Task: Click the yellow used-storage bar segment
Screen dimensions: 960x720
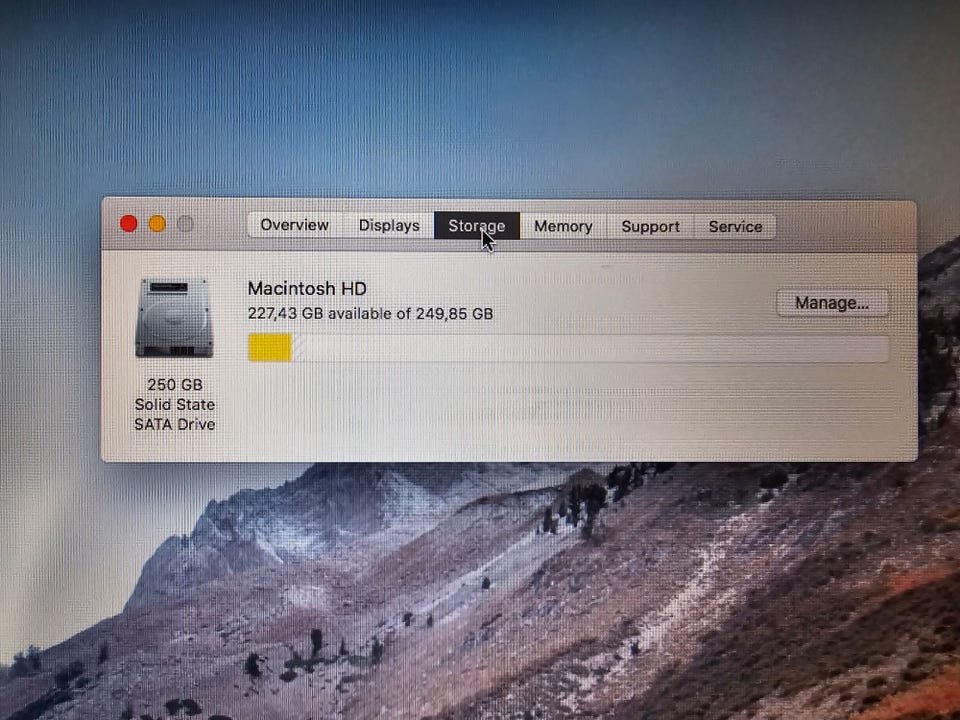Action: [x=270, y=348]
